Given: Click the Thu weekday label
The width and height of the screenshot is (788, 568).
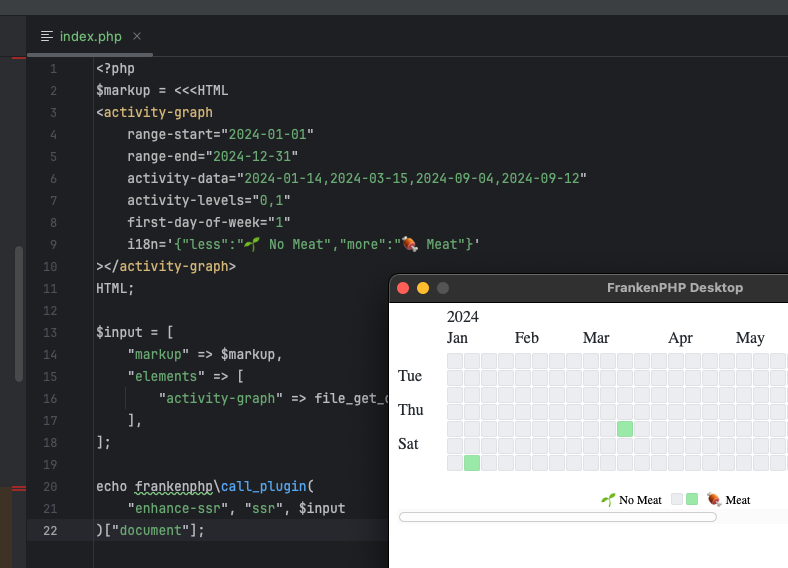Looking at the screenshot, I should [x=411, y=410].
